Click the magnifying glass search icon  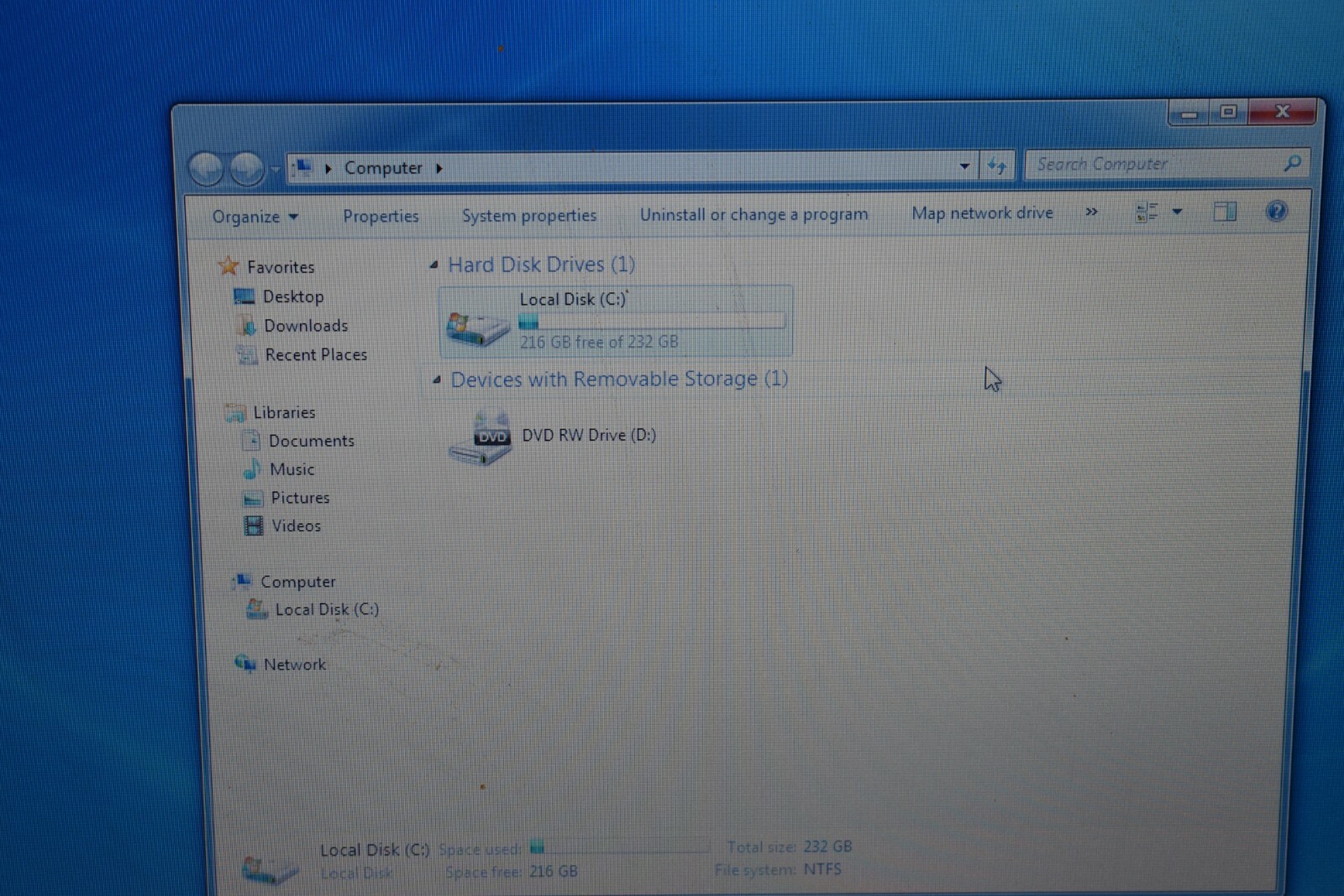click(x=1292, y=163)
